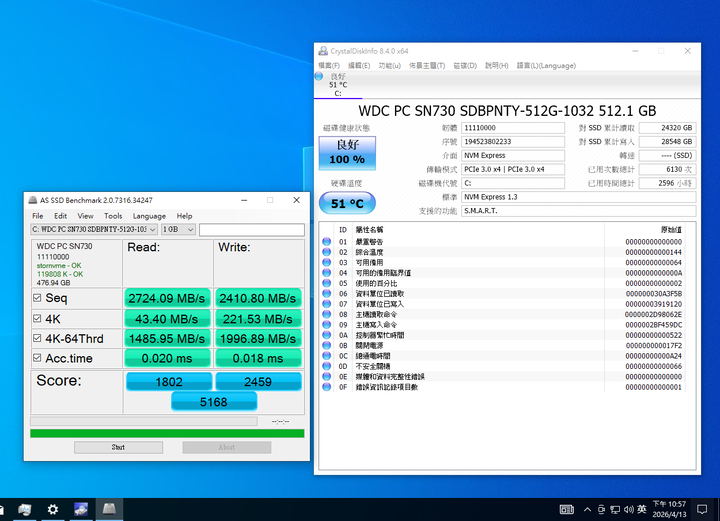
Task: Click the status circle for SMART ID 05
Action: pos(326,283)
